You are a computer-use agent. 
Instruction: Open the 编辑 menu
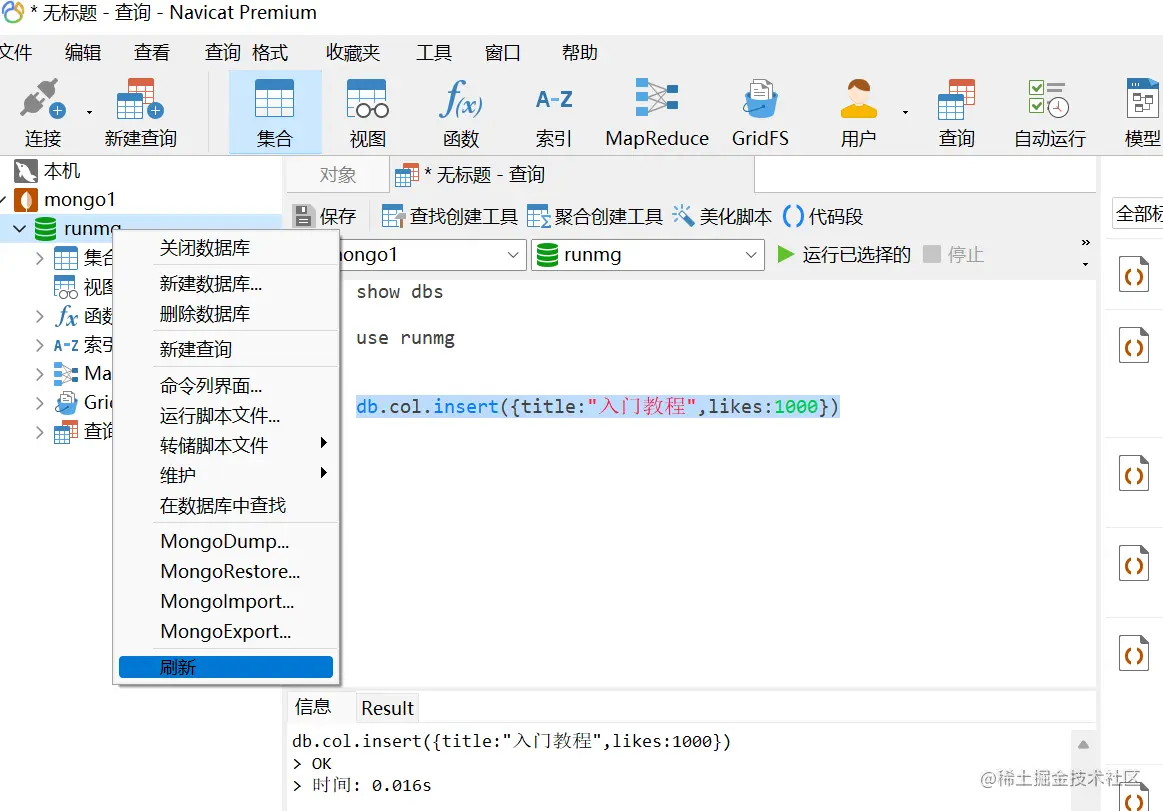(x=83, y=53)
